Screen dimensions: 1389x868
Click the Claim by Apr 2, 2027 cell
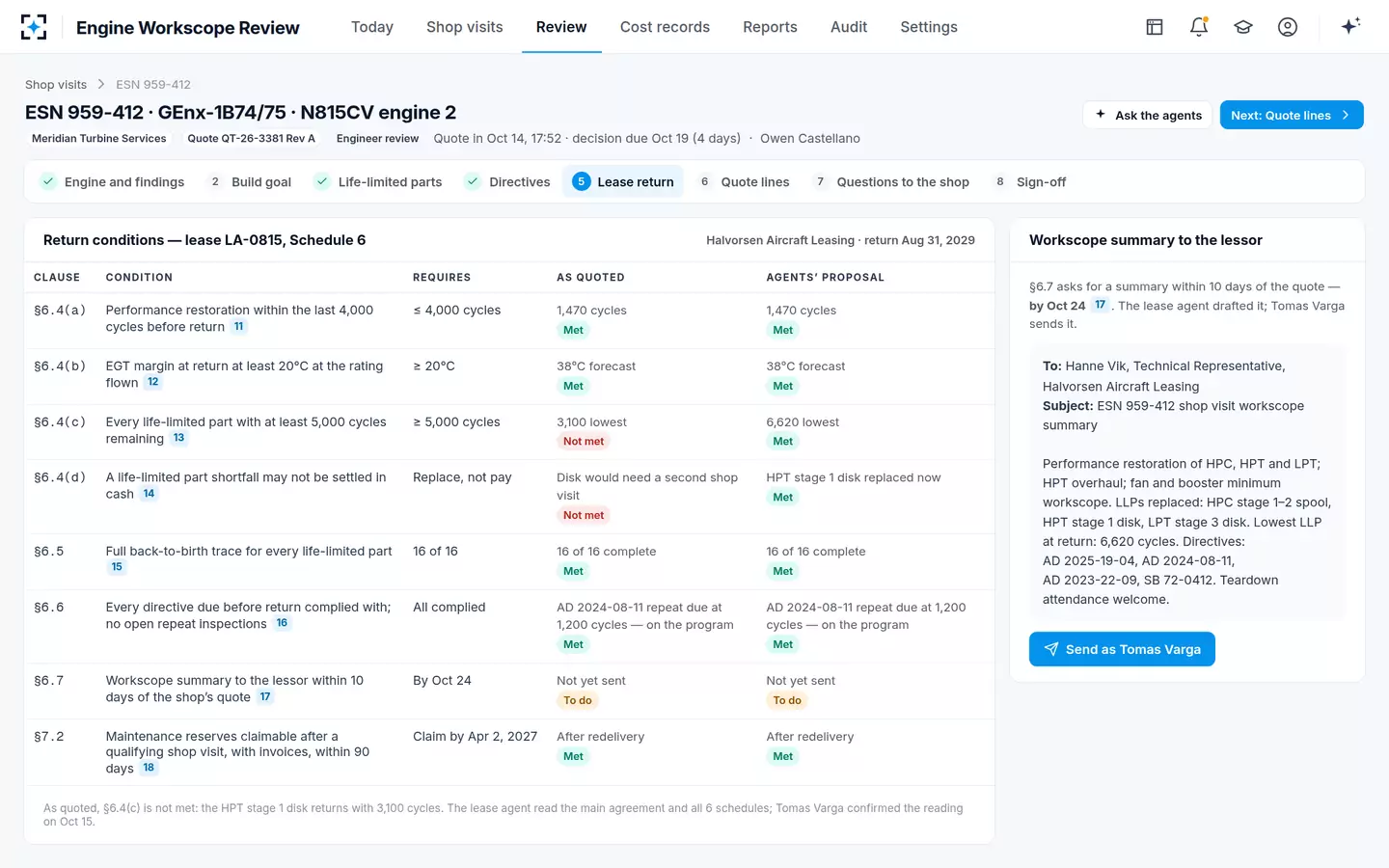point(475,737)
